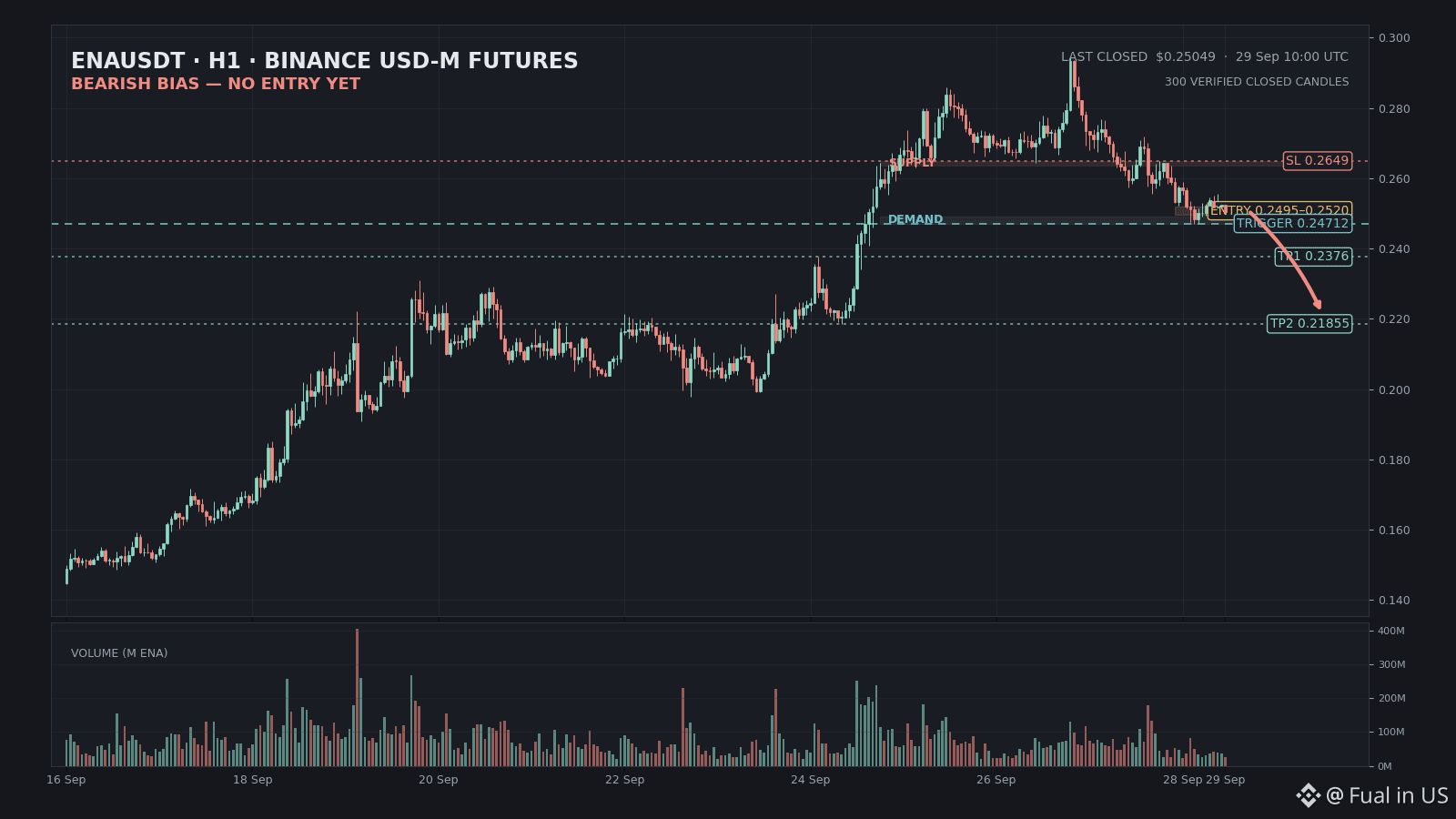Click the SUPPLY zone label

pyautogui.click(x=912, y=163)
